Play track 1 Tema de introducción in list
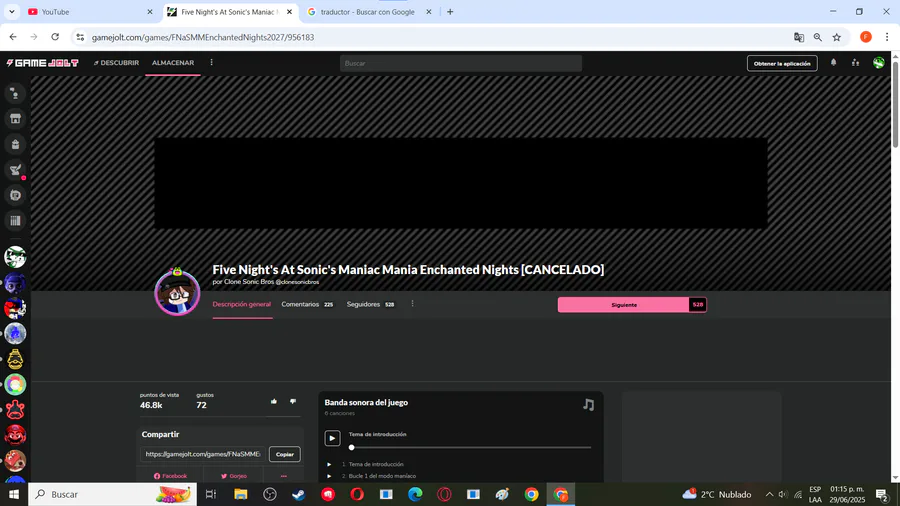 (x=329, y=464)
